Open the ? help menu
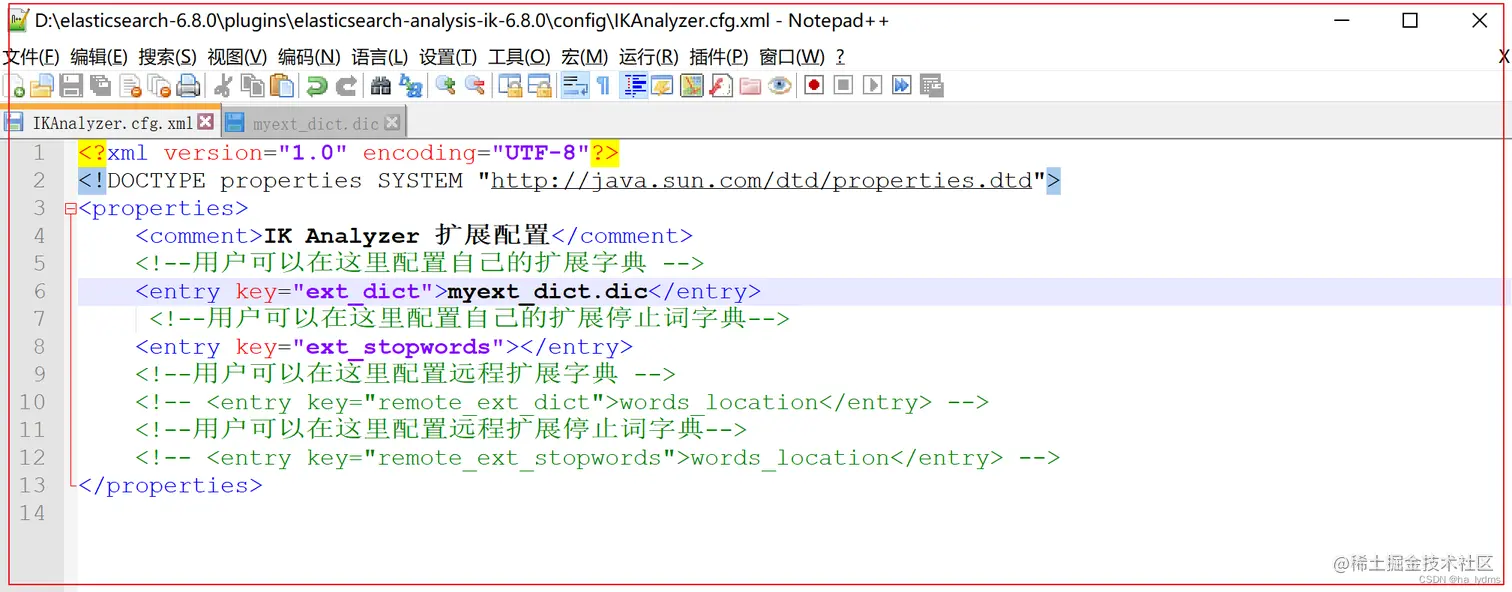 840,57
